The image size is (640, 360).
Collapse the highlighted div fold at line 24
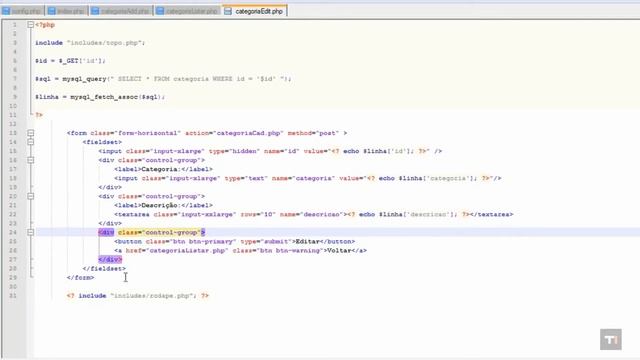(x=31, y=232)
